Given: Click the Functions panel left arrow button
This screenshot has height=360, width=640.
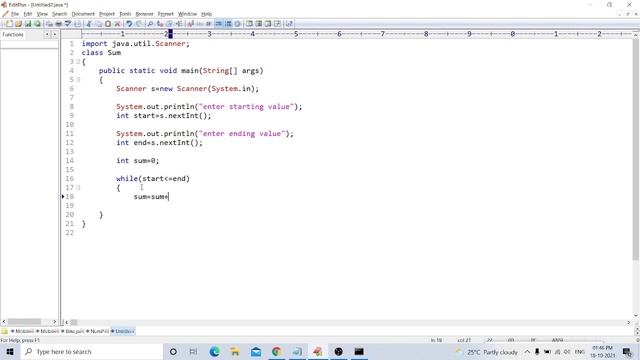Looking at the screenshot, I should [47, 35].
